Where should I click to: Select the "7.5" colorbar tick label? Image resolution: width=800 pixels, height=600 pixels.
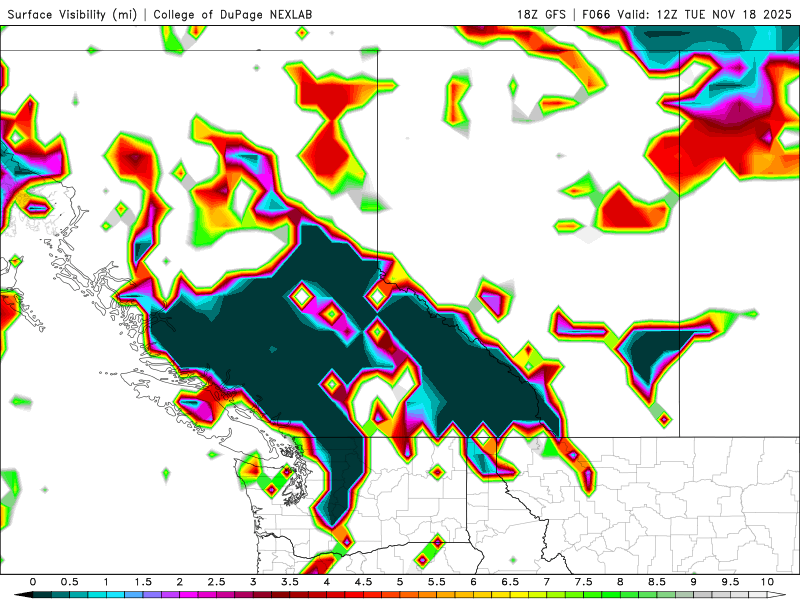pyautogui.click(x=584, y=582)
